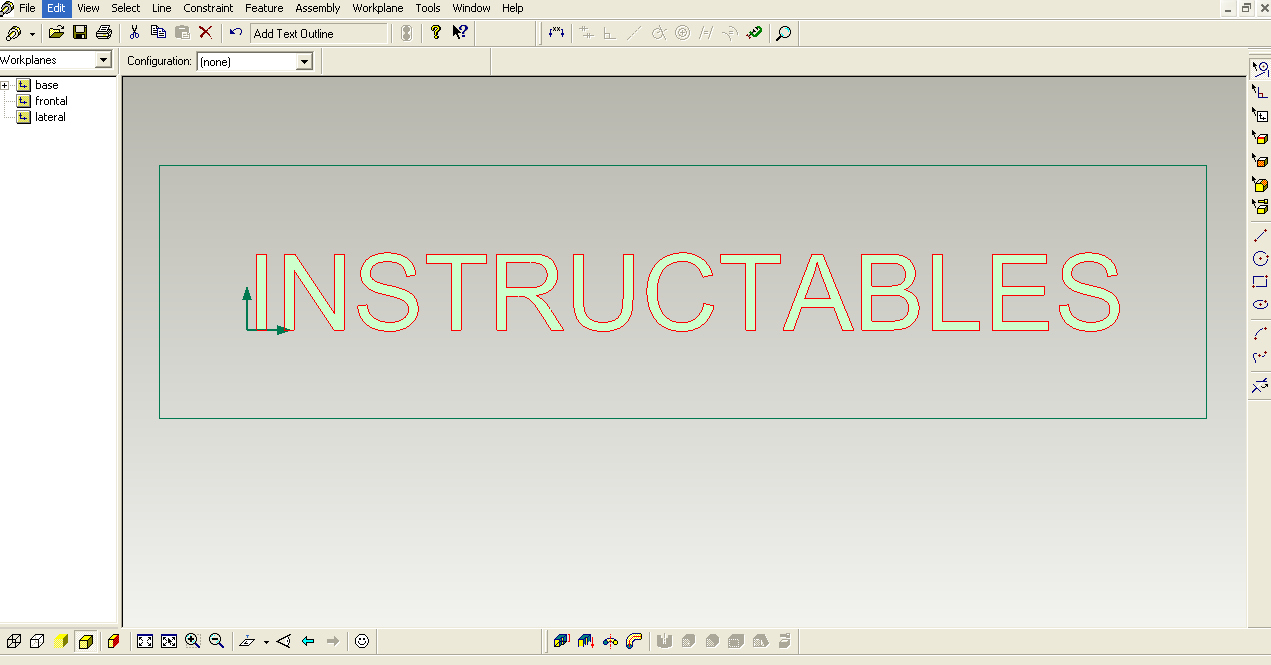Viewport: 1271px width, 665px height.
Task: Click the yellow question mark Help icon
Action: coord(436,33)
